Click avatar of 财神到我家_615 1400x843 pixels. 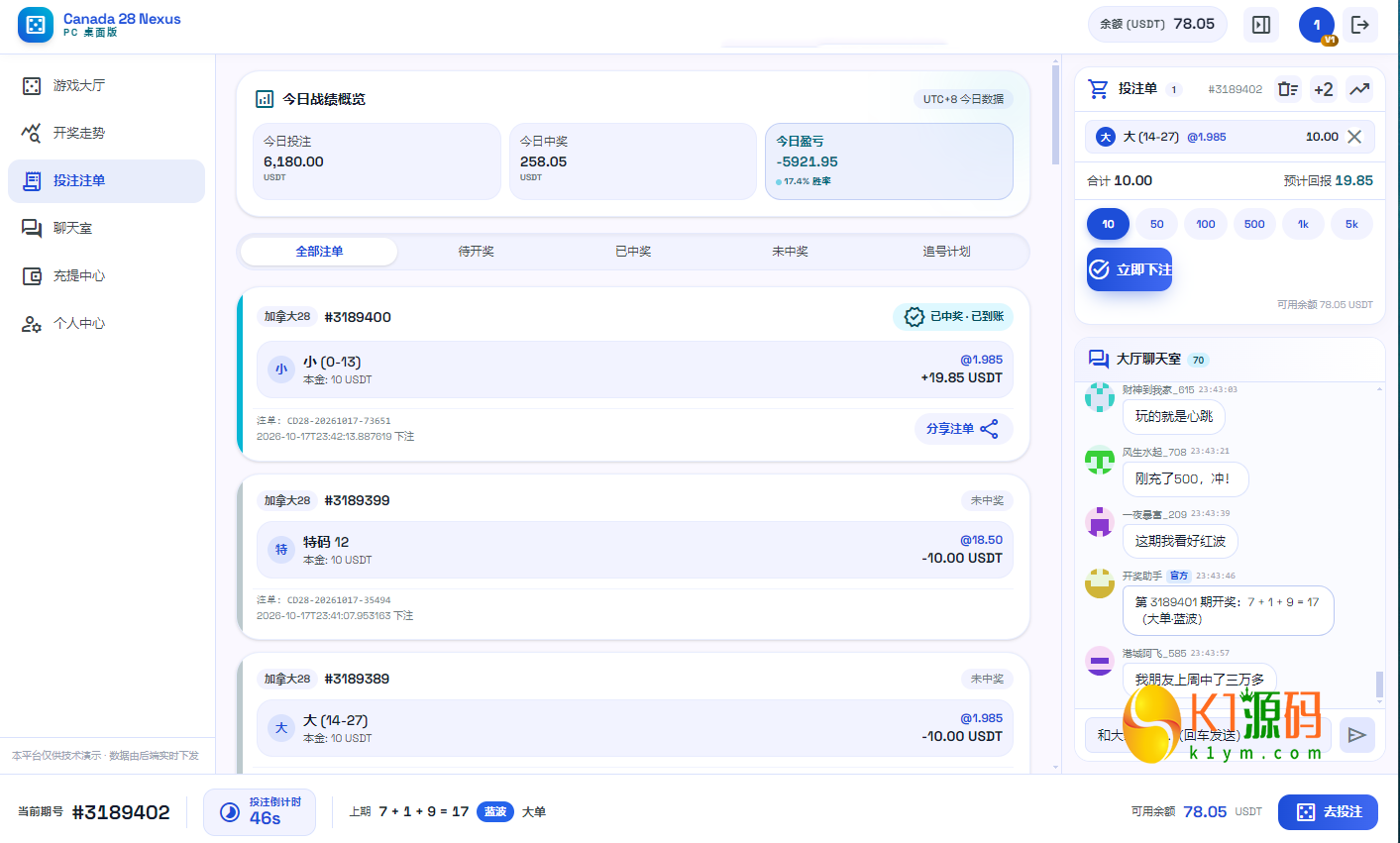1100,397
